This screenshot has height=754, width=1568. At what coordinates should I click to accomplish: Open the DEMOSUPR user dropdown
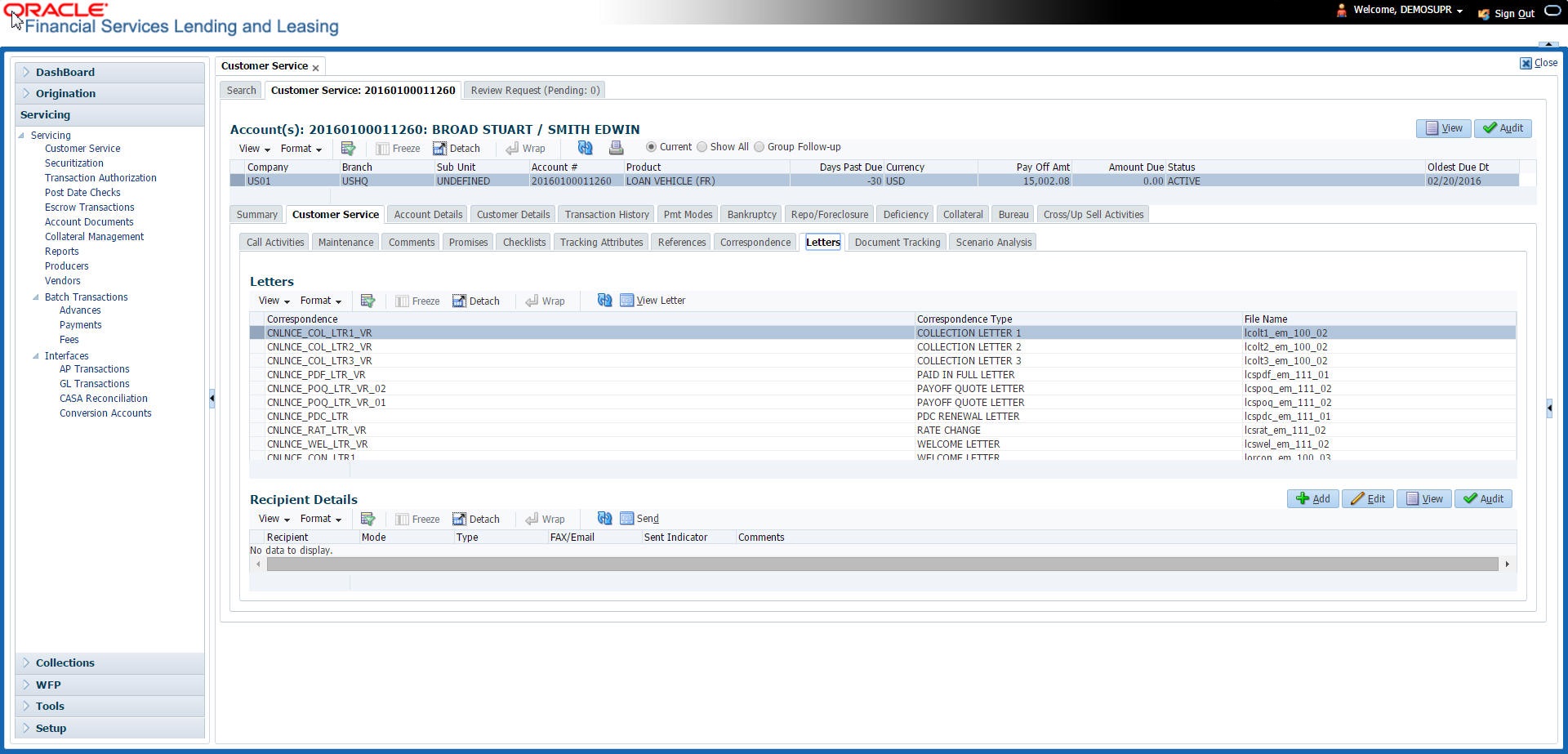pos(1459,11)
